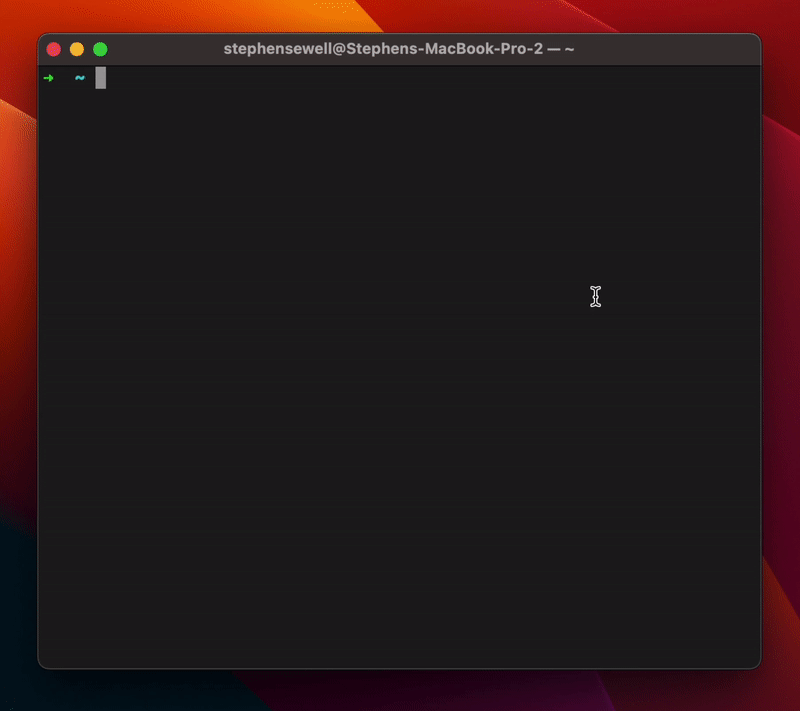Click the bottom-left corner of terminal window
Screen dimensions: 800x711
(x=41, y=665)
